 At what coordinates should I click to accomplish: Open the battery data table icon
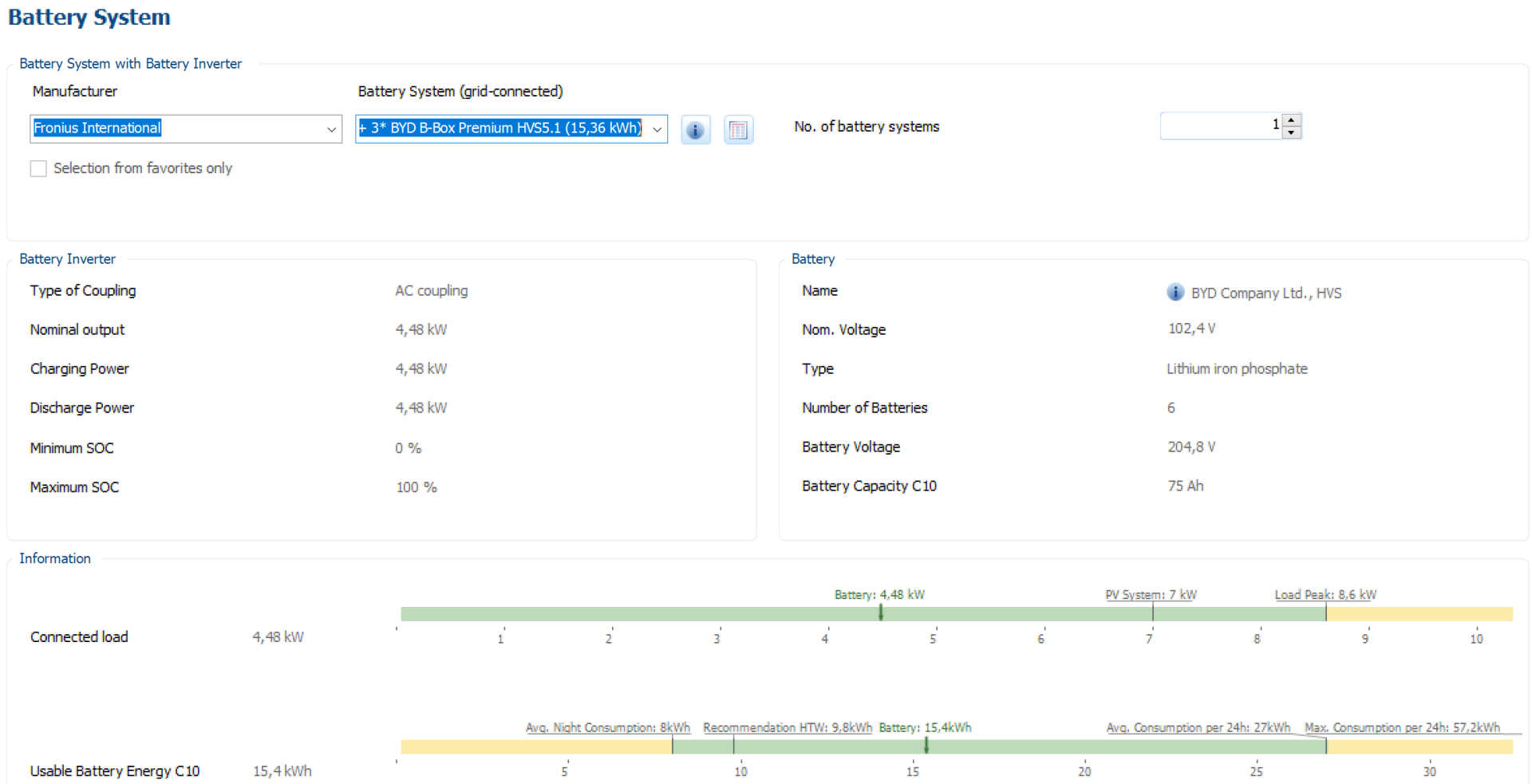[x=738, y=130]
